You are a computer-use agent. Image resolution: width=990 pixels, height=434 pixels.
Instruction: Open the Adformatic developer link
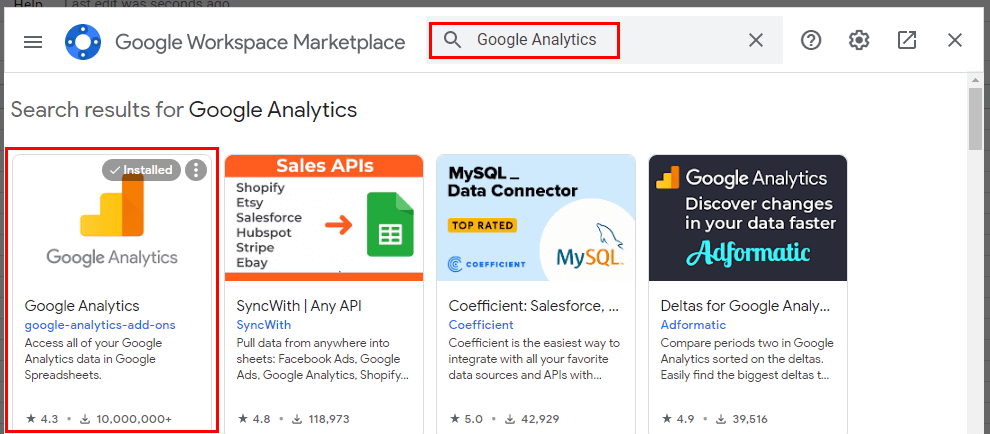pyautogui.click(x=693, y=325)
